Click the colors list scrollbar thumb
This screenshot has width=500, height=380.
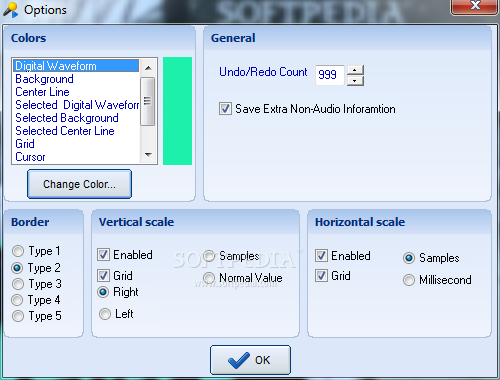pos(147,101)
